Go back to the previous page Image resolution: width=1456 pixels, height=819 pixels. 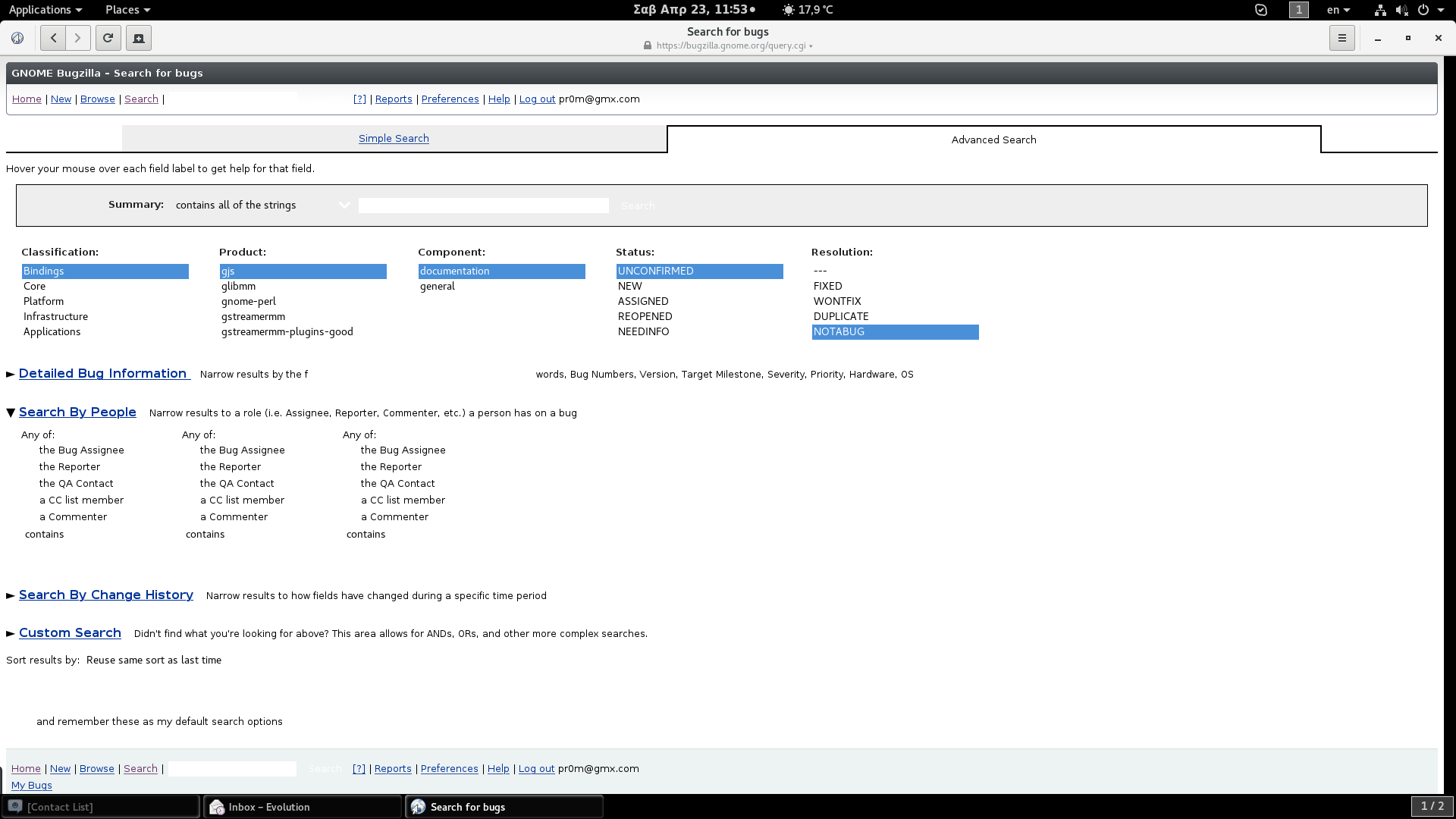coord(53,38)
